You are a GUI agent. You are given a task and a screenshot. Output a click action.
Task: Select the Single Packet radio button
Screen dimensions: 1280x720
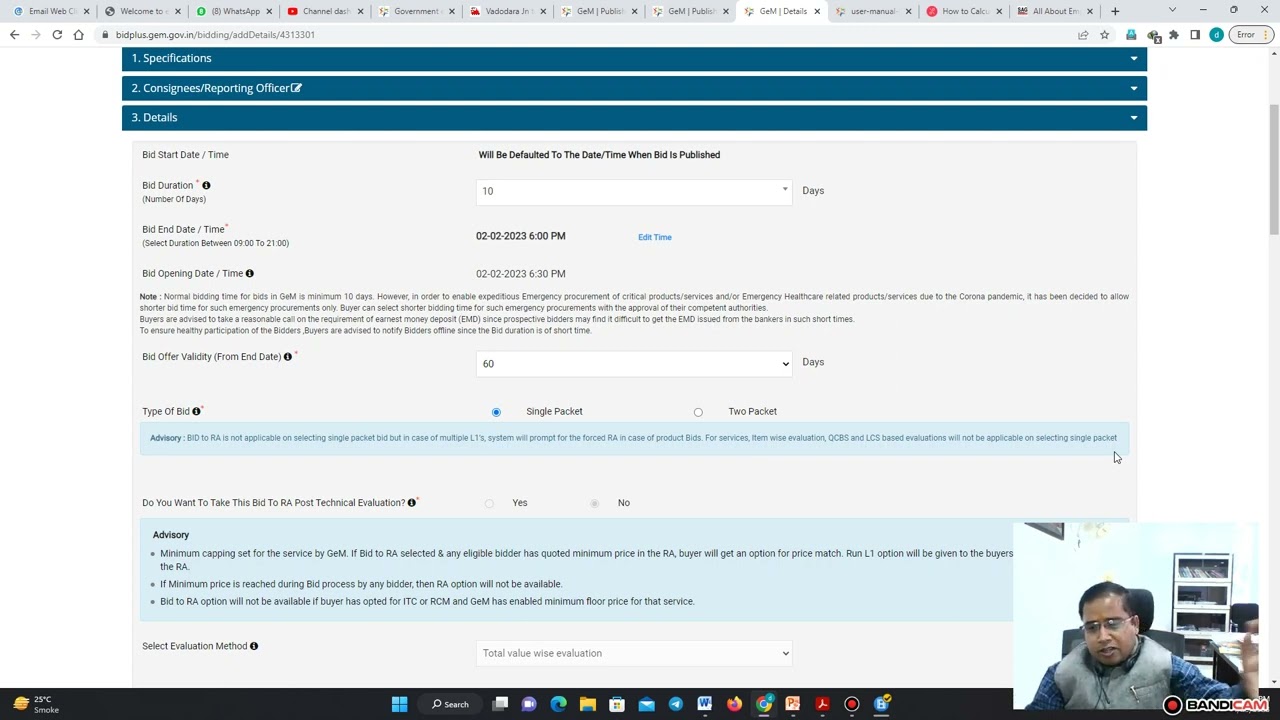(x=496, y=412)
